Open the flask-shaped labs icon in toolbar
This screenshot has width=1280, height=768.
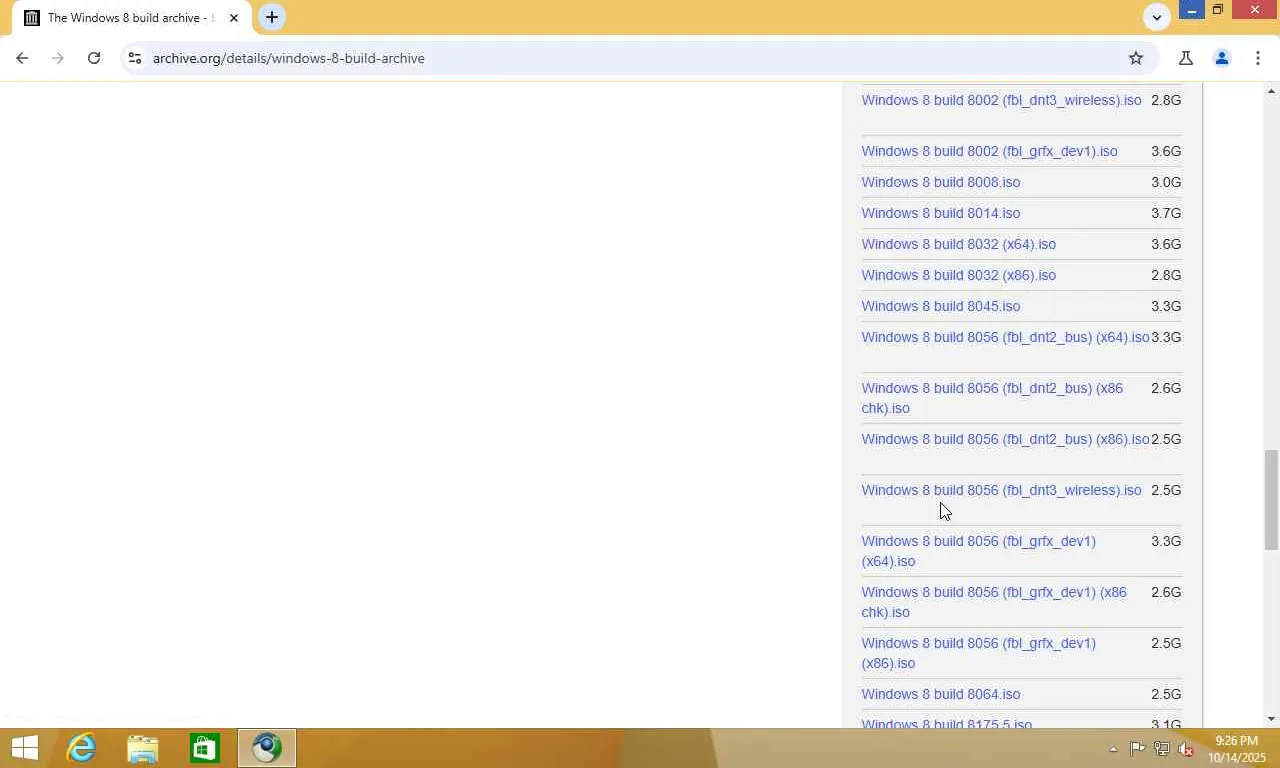coord(1186,58)
